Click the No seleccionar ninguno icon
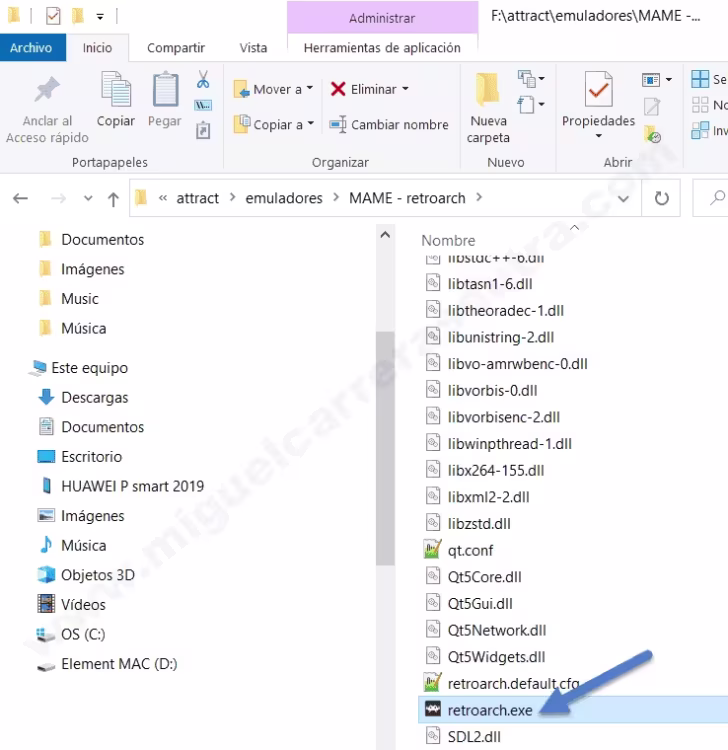The image size is (728, 750). tap(700, 105)
